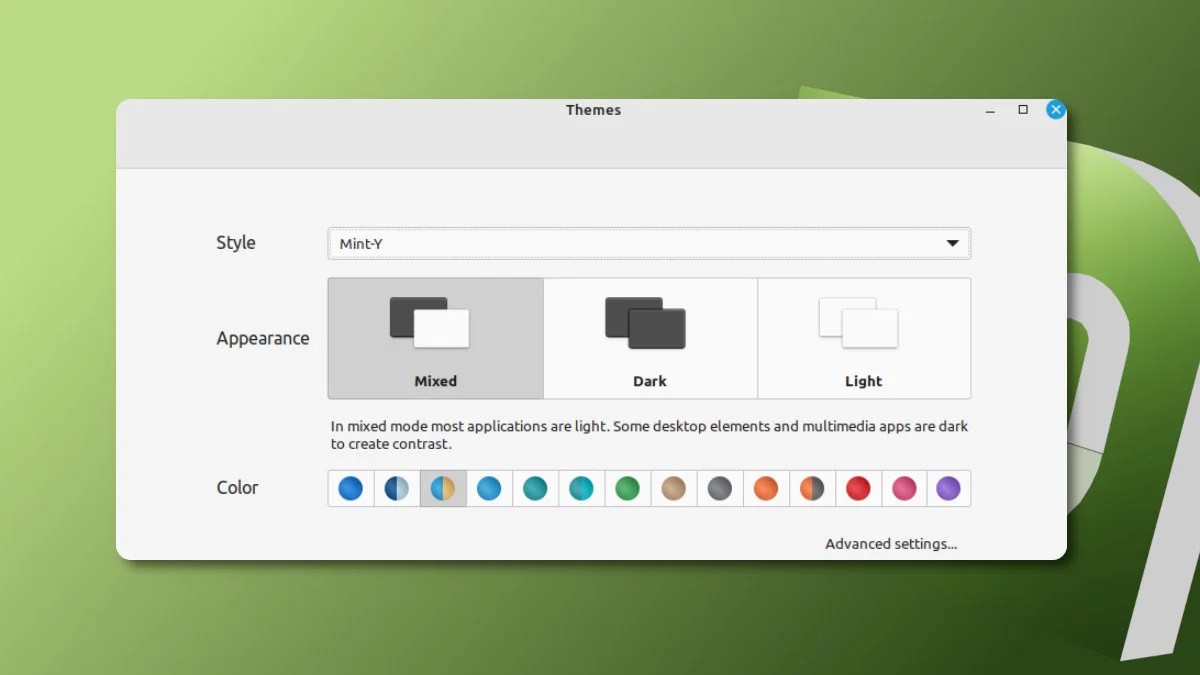Open the Style dropdown showing Mint-Y
Image resolution: width=1200 pixels, height=675 pixels.
coord(649,243)
